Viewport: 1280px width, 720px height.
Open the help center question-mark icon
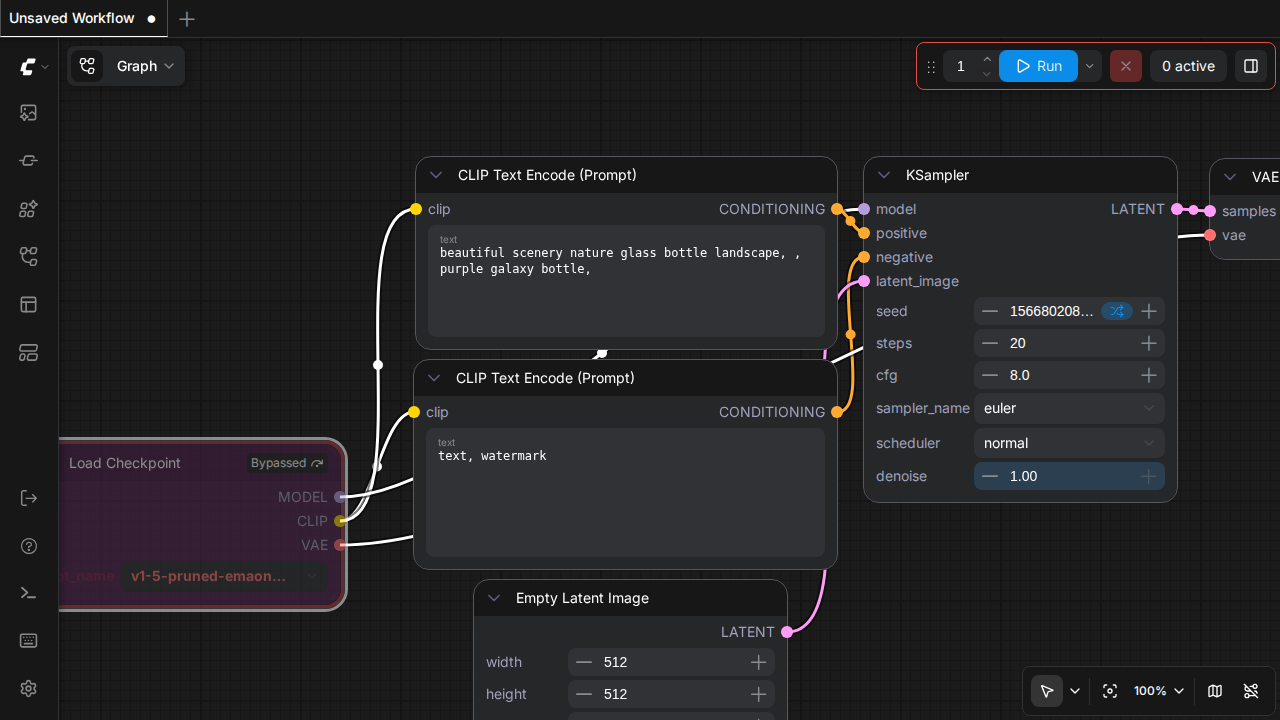coord(28,546)
